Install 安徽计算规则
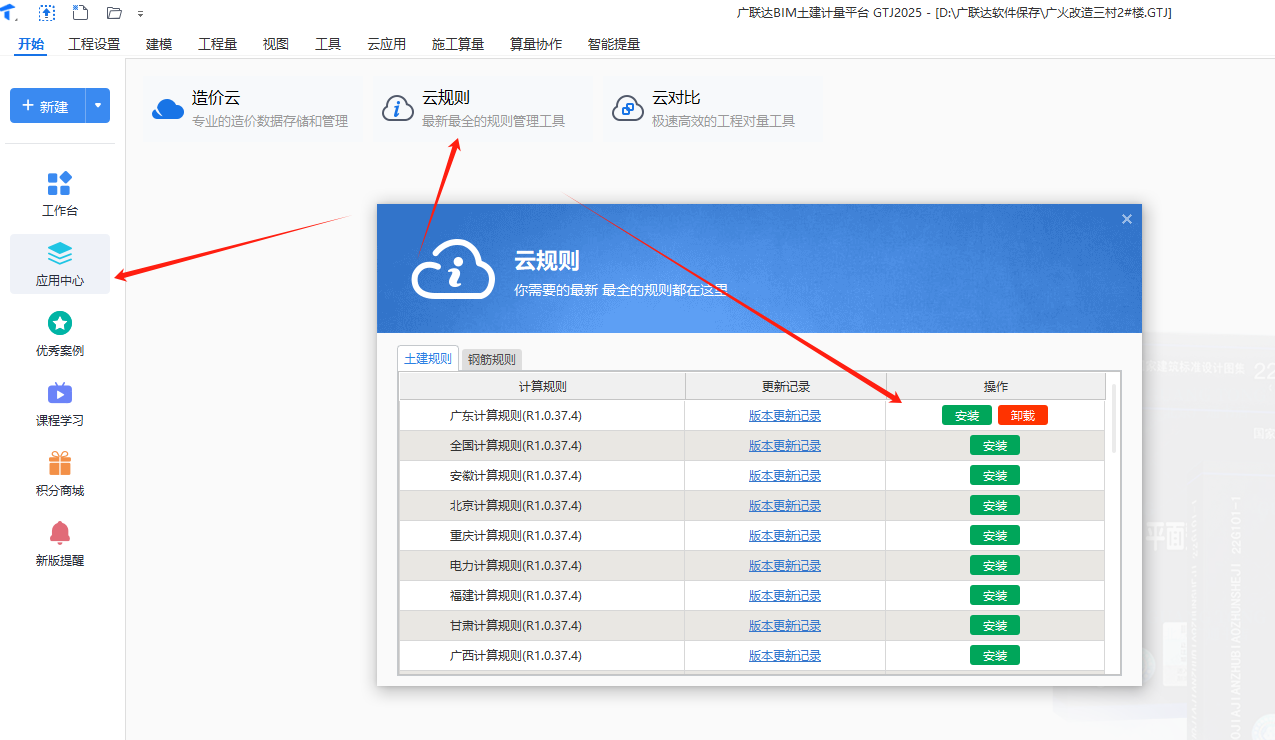The height and width of the screenshot is (740, 1275). [995, 475]
